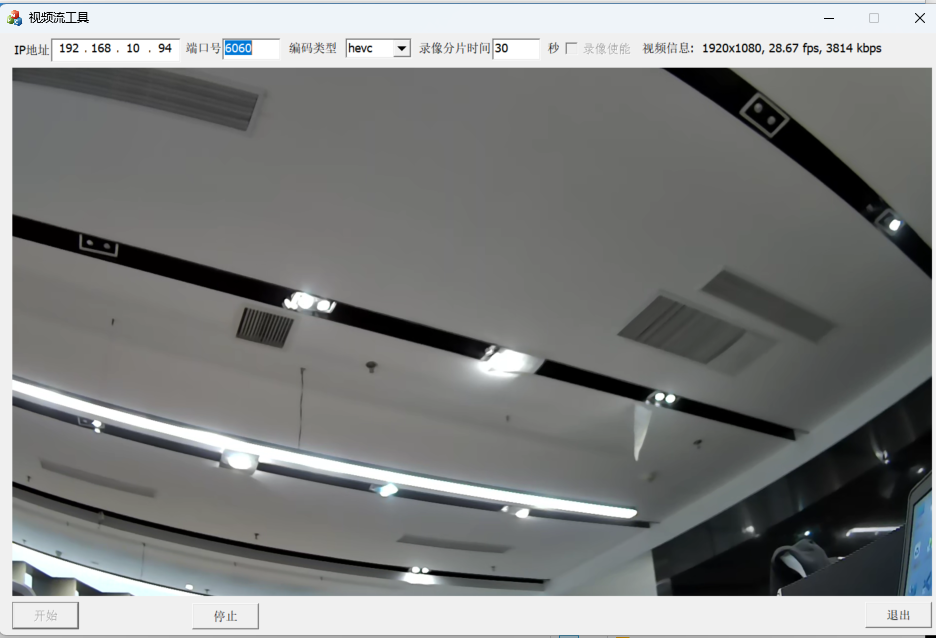Click the disabled 开始 start button
This screenshot has height=638, width=936.
[x=45, y=616]
